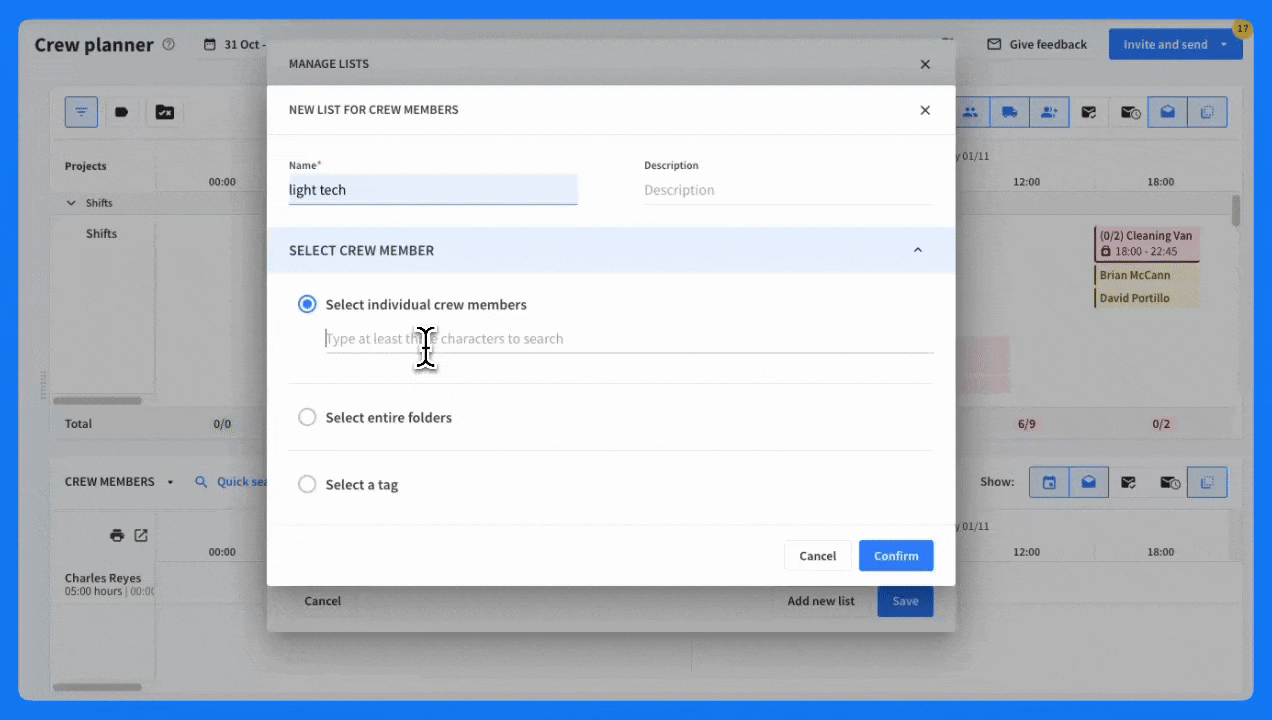Click the crew member search field
This screenshot has width=1272, height=720.
pyautogui.click(x=628, y=339)
